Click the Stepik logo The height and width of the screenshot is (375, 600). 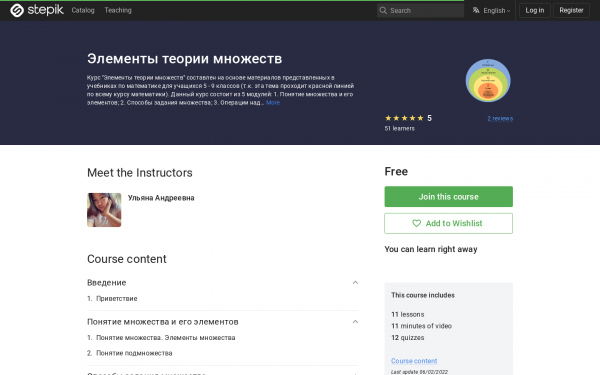[37, 10]
